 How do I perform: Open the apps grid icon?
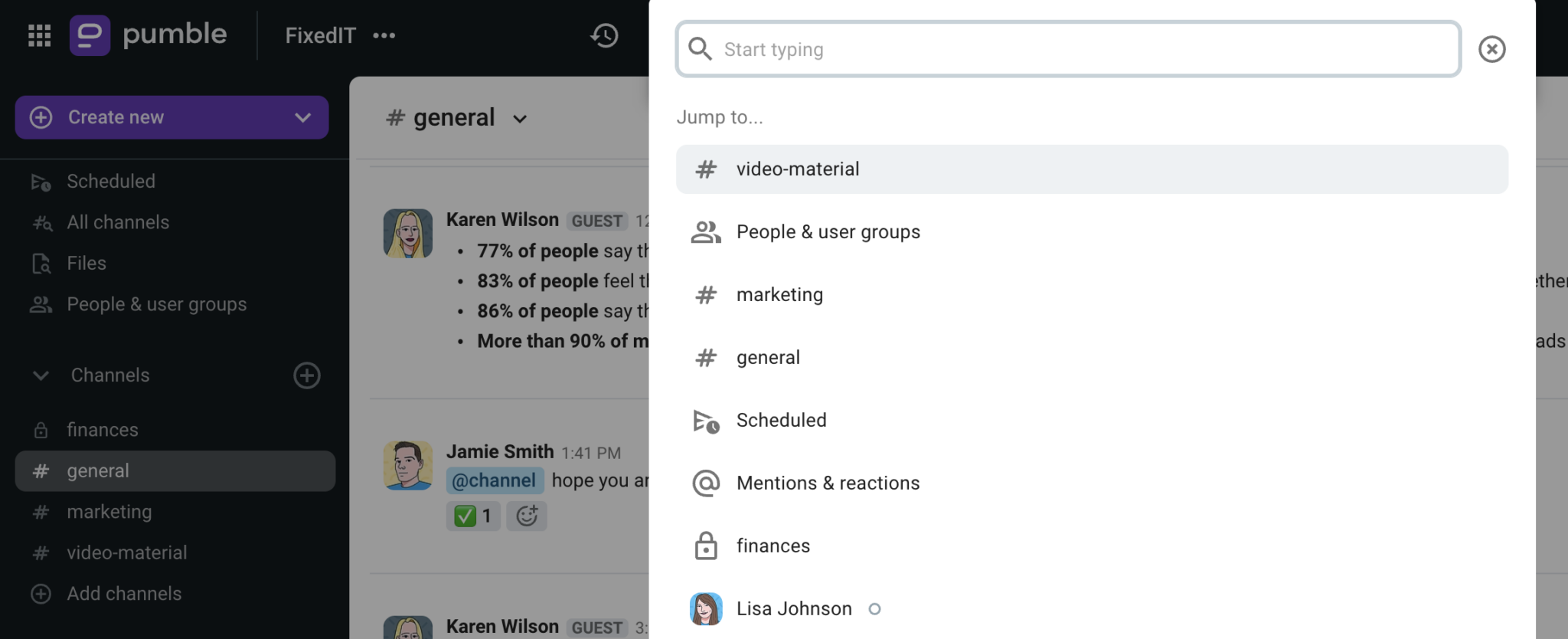(39, 35)
